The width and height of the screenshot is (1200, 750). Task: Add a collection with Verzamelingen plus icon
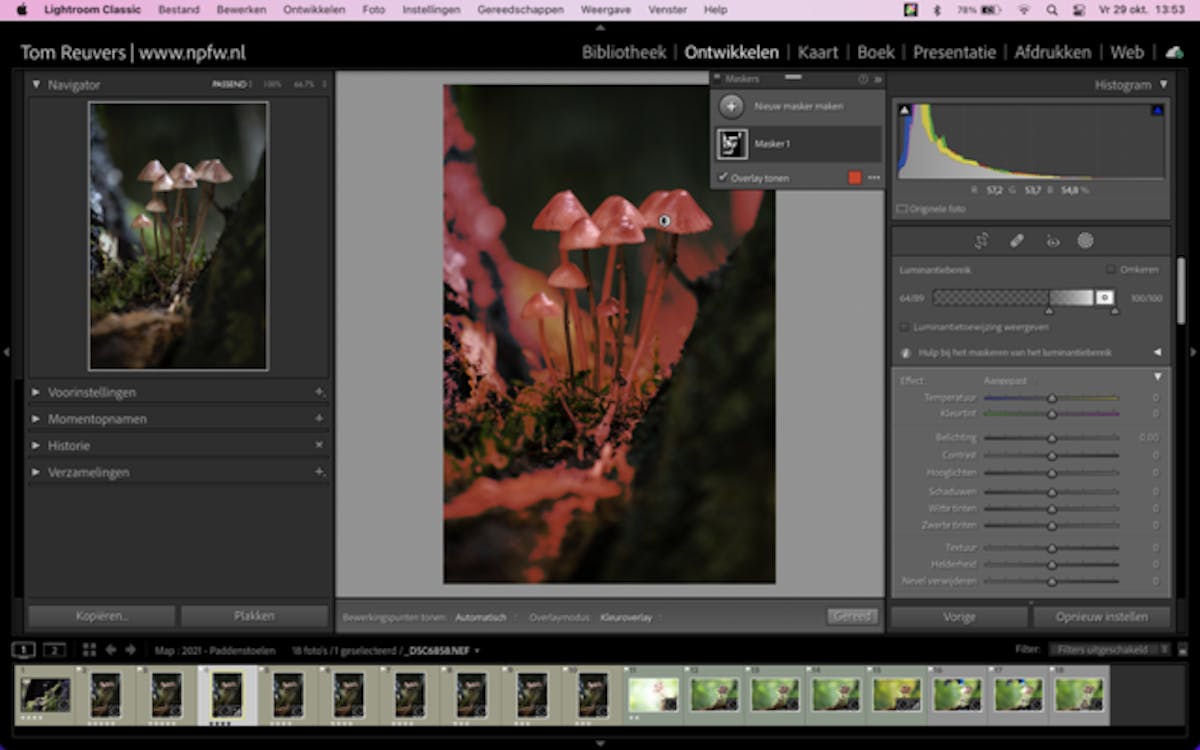click(x=319, y=471)
